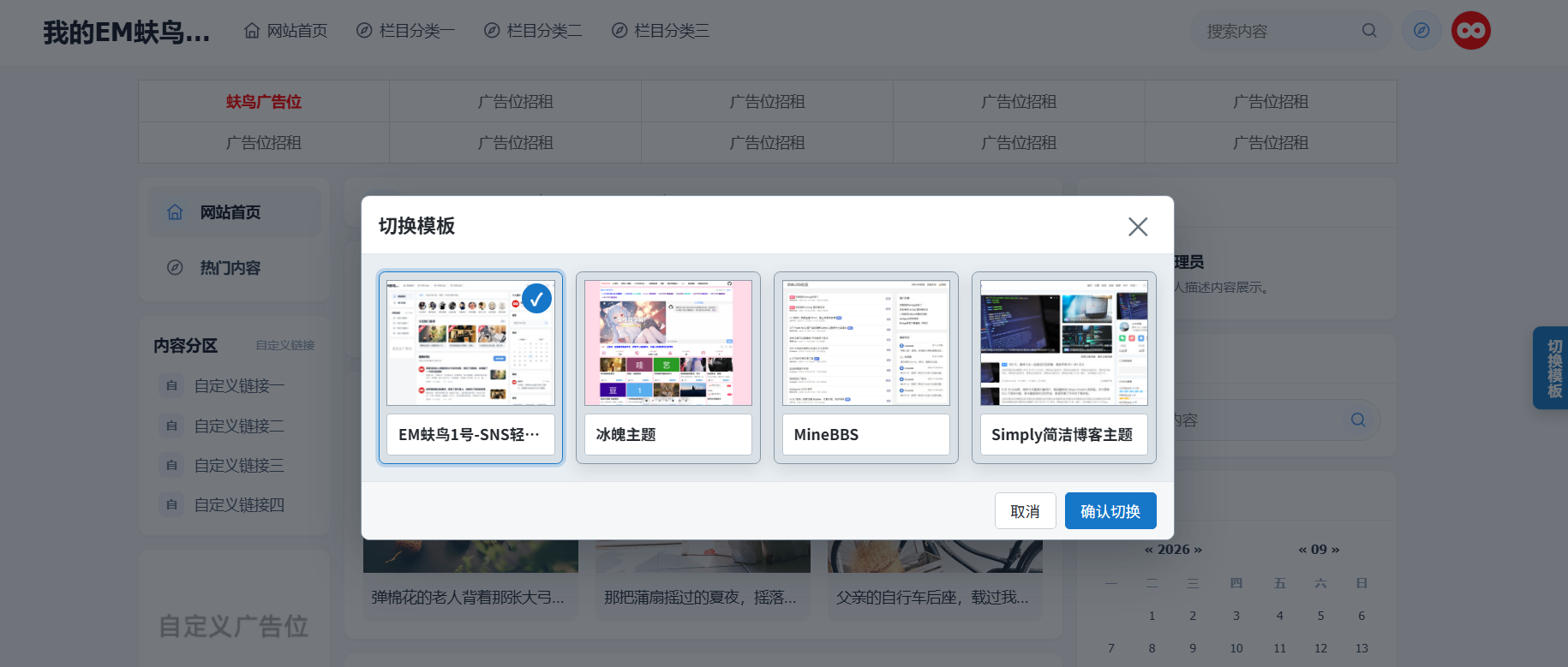1568x667 pixels.
Task: Select the 冰魄主题 template option
Action: [x=668, y=368]
